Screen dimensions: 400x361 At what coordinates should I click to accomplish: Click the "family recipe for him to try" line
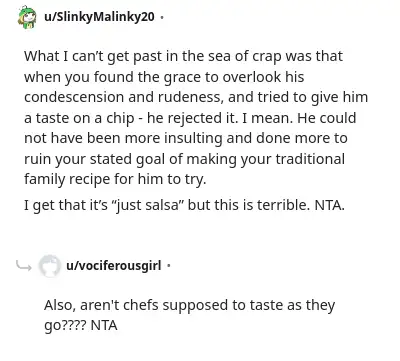tap(115, 179)
